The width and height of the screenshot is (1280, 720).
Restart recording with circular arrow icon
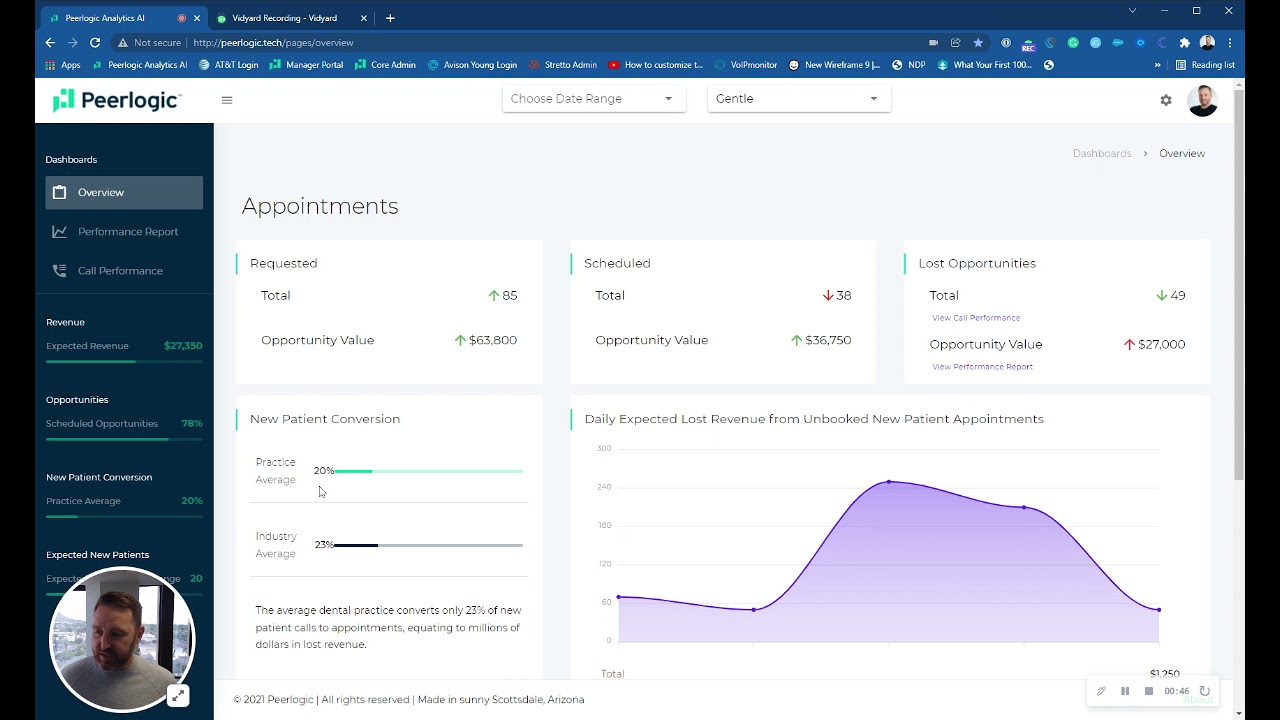1204,691
